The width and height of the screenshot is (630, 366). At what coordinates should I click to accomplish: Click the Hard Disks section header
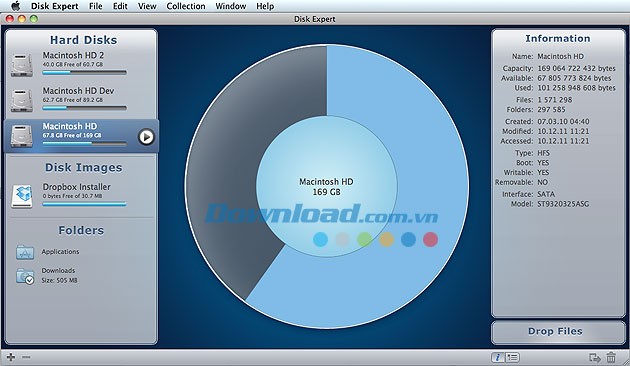click(84, 40)
